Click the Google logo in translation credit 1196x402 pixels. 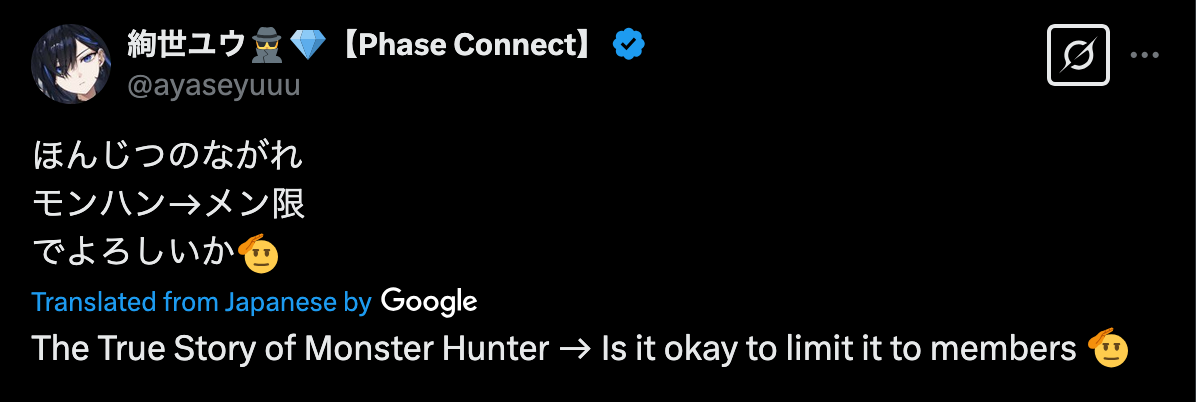point(429,301)
